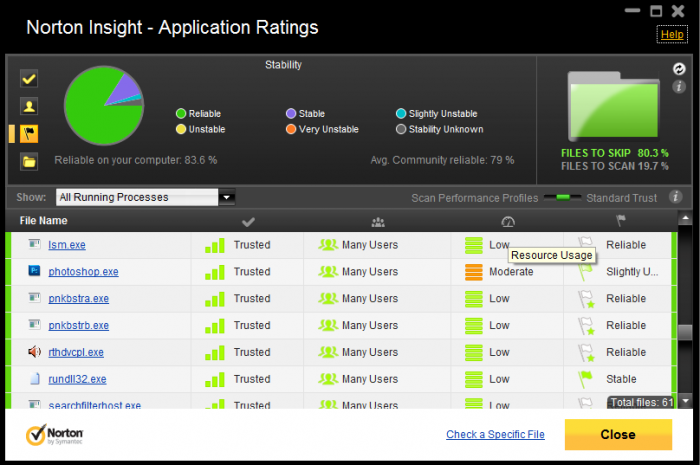Open the Help link
Viewport: 700px width, 465px height.
672,34
